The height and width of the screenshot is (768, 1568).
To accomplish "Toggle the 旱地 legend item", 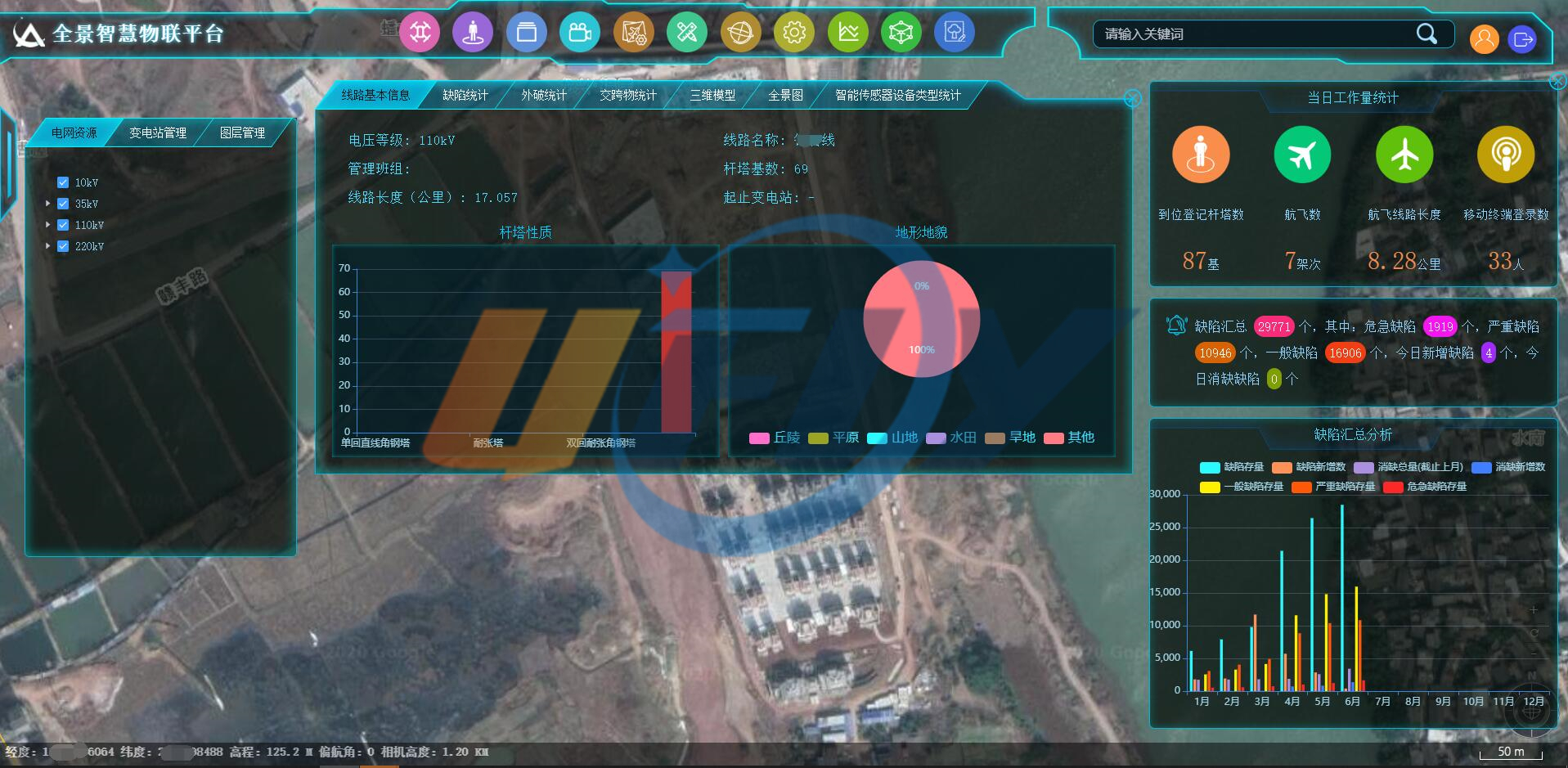I will (1010, 438).
